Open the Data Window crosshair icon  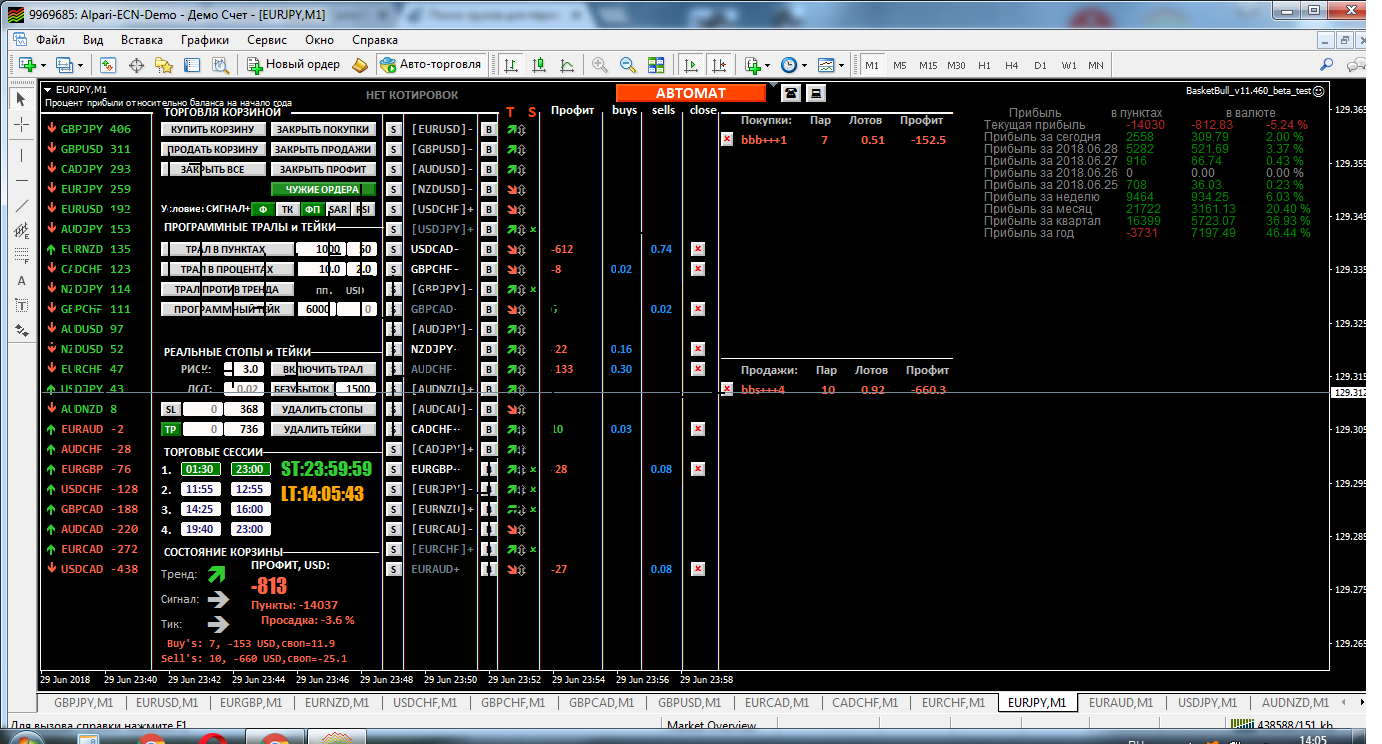coord(136,65)
